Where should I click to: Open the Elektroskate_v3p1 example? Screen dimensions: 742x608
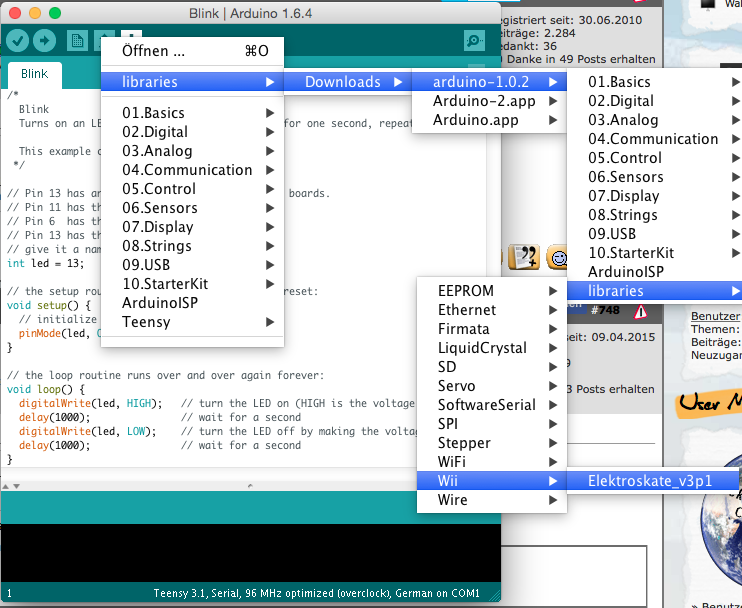coord(653,481)
